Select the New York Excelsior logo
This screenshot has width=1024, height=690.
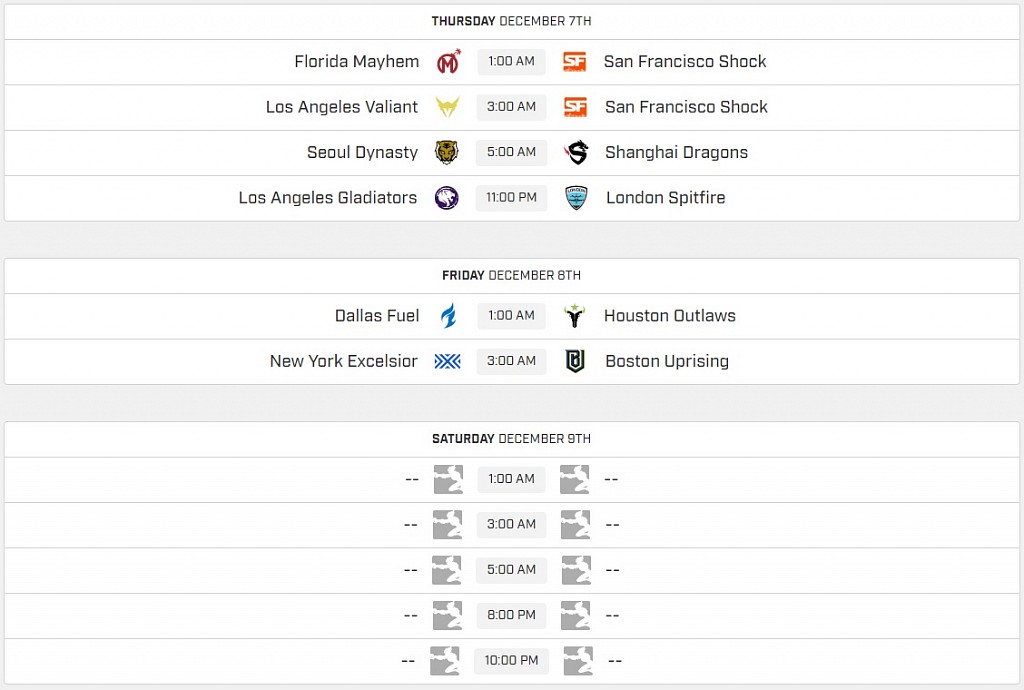pyautogui.click(x=448, y=361)
